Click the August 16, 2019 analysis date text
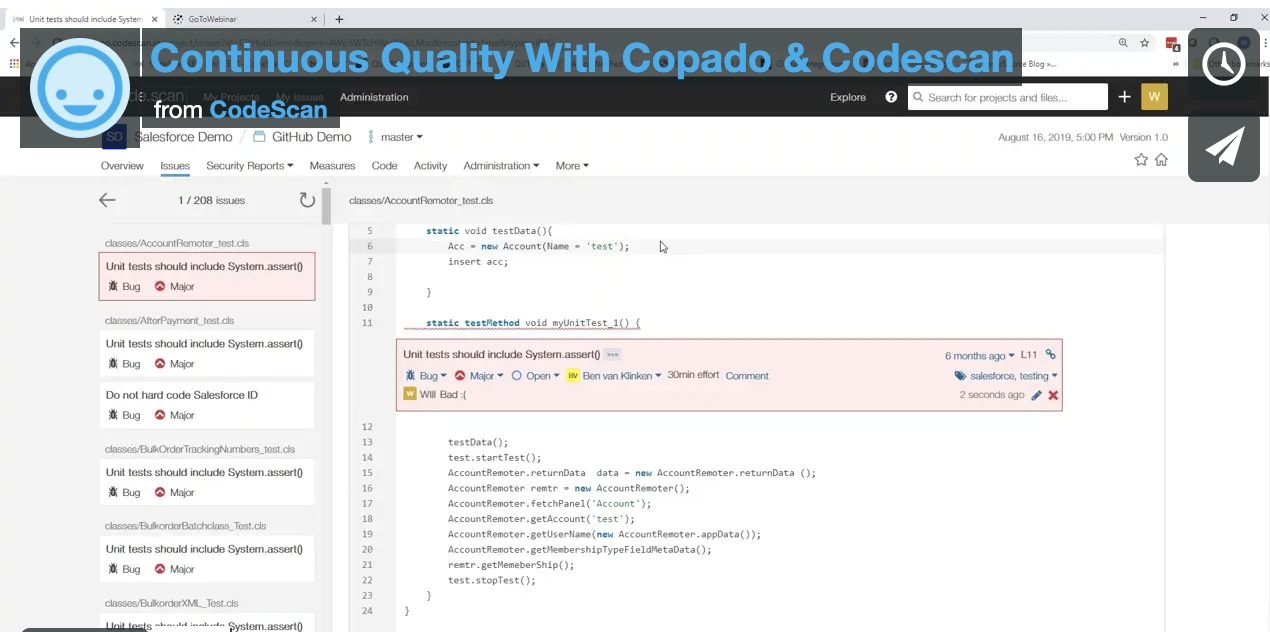The image size is (1270, 632). [1054, 137]
